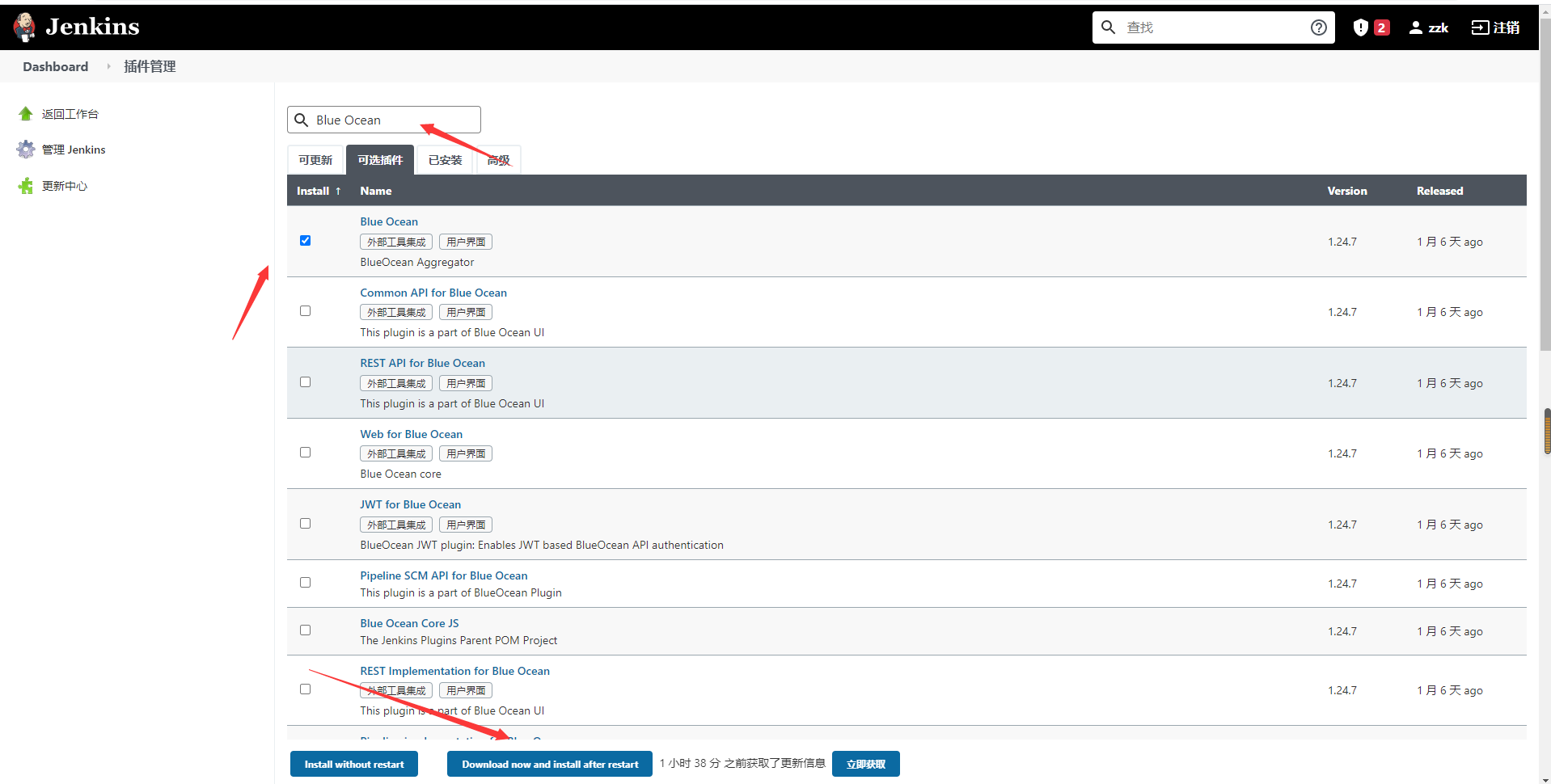
Task: Check JWT for Blue Ocean
Action: tap(305, 523)
